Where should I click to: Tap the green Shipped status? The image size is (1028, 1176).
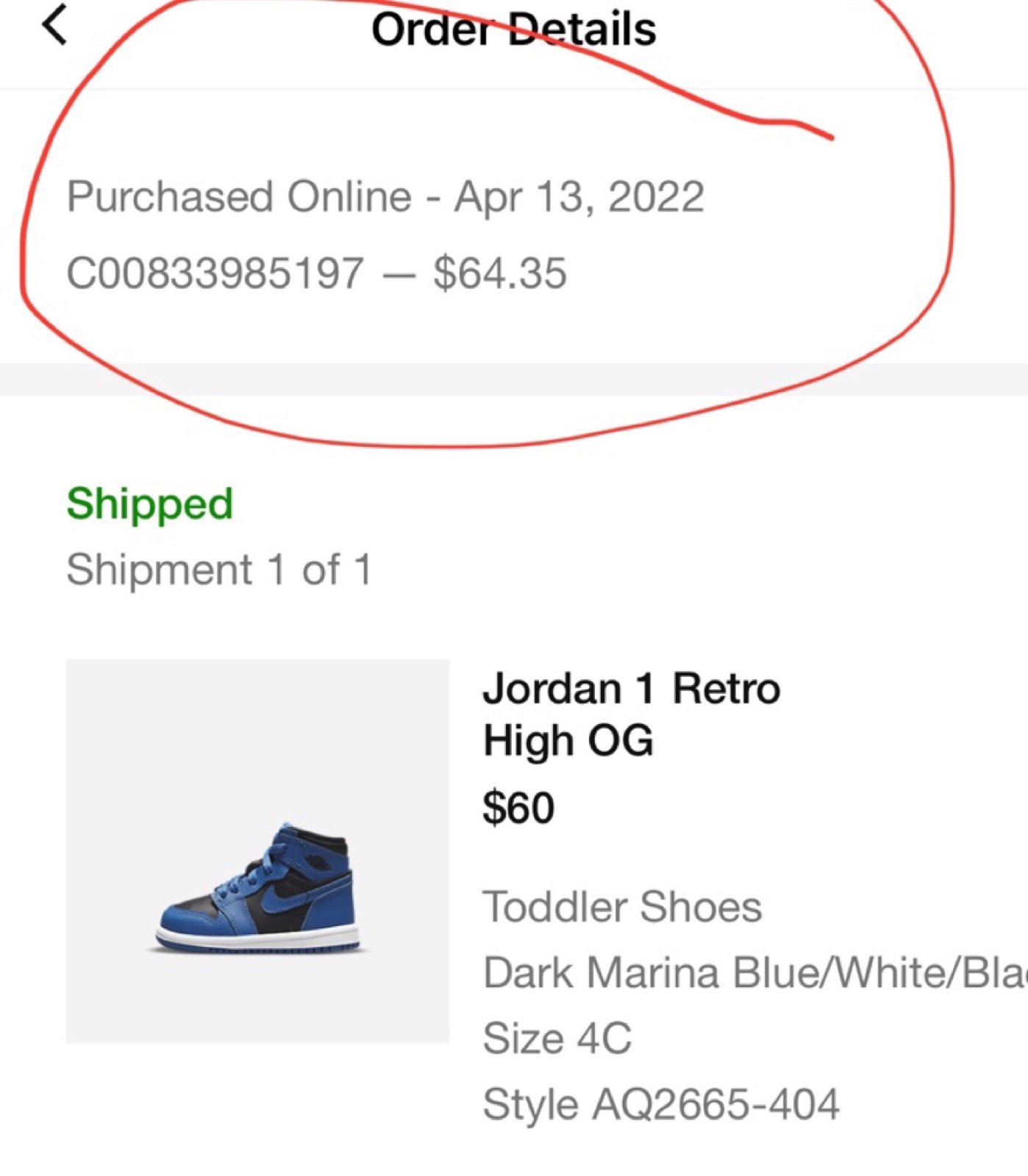pyautogui.click(x=149, y=505)
